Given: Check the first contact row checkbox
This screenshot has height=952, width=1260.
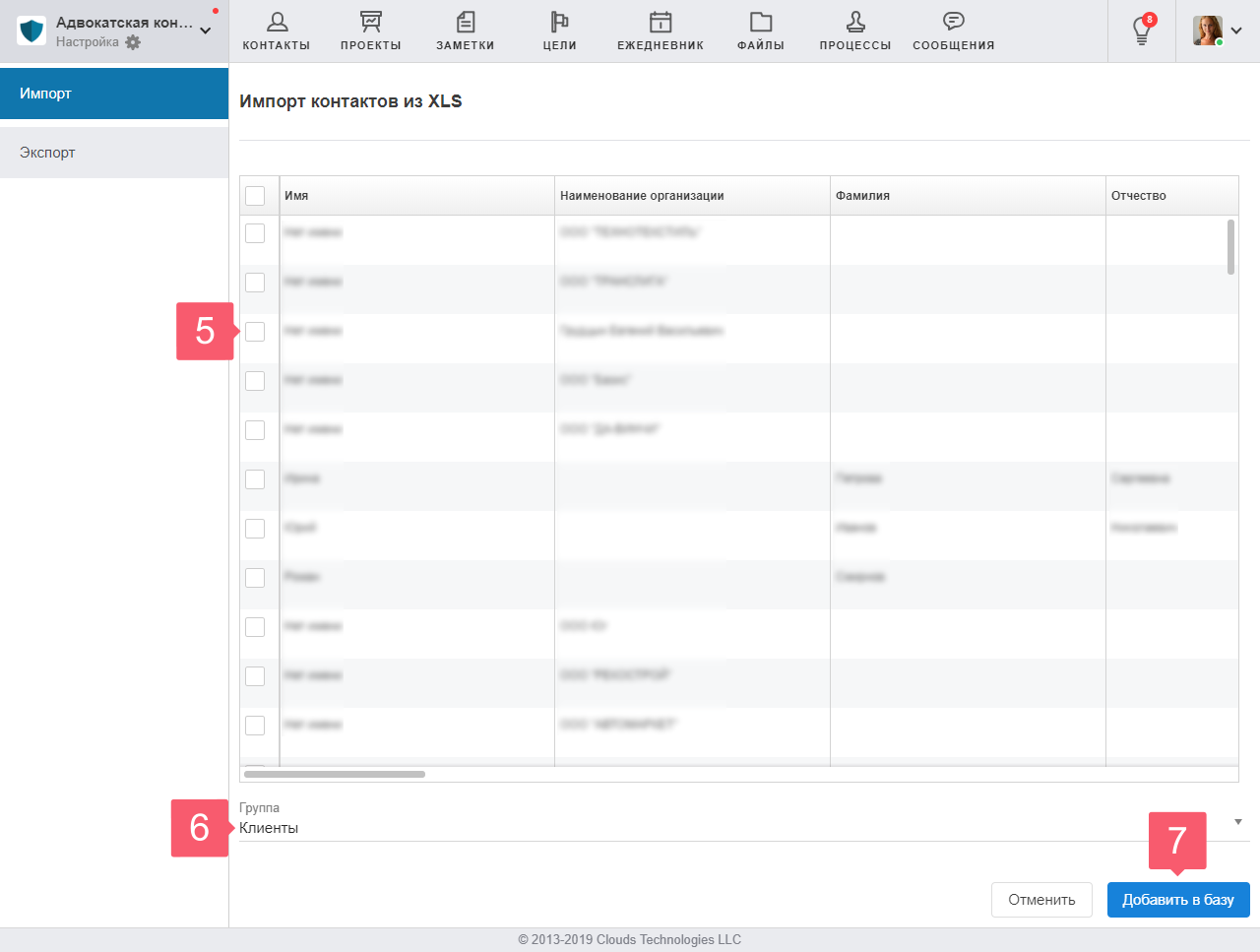Looking at the screenshot, I should coord(255,233).
